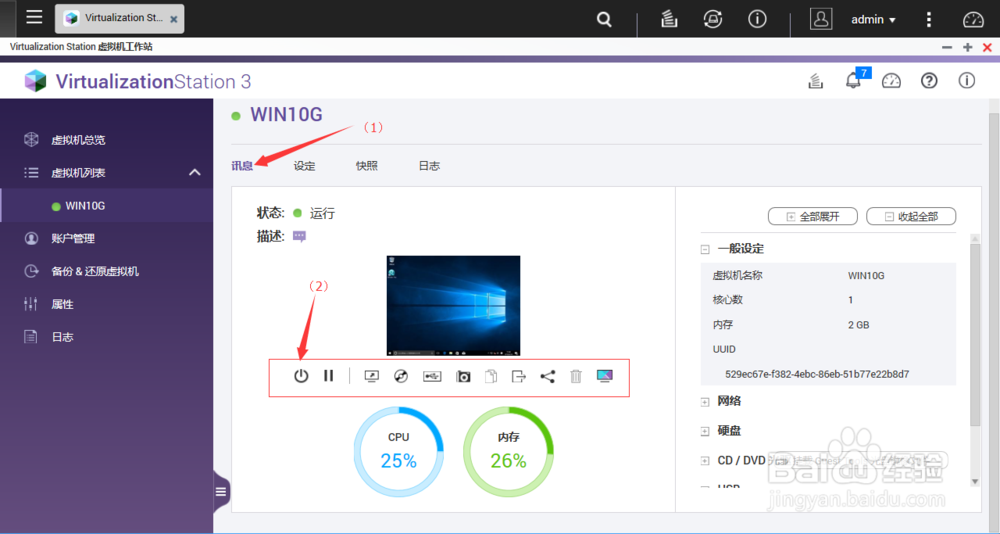Viewport: 1000px width, 534px height.
Task: Collapse the 虚拟机列表 chevron
Action: click(x=195, y=172)
